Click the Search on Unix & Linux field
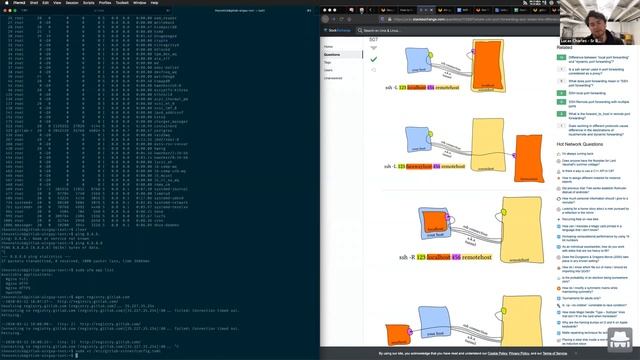 pyautogui.click(x=457, y=30)
